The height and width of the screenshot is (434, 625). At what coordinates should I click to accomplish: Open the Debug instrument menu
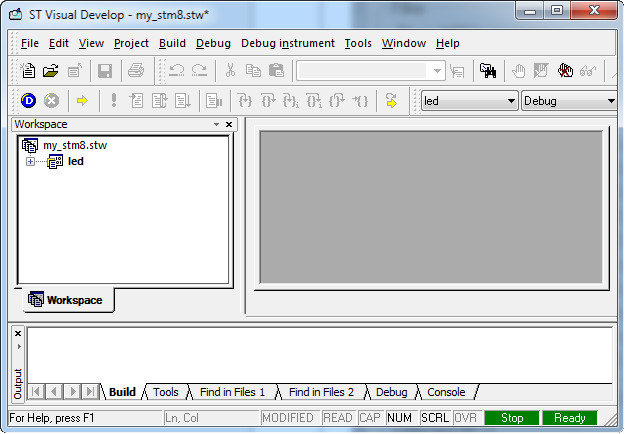pos(288,43)
